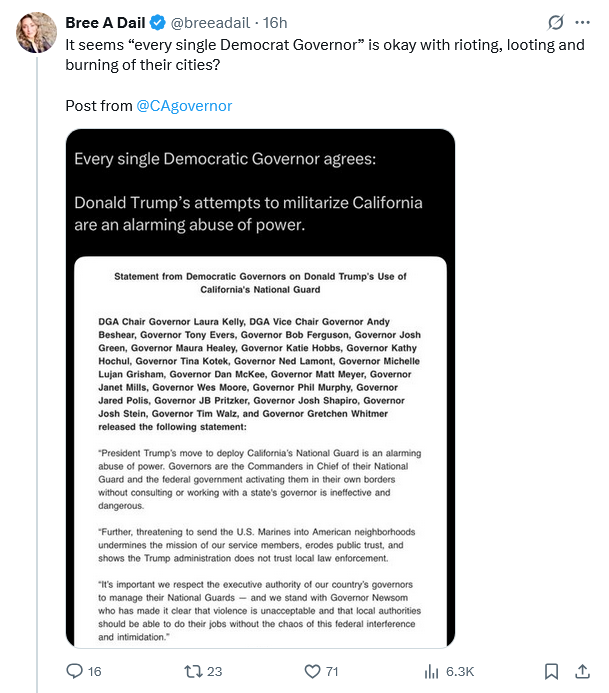Bookmark this post
This screenshot has height=693, width=609.
coord(551,671)
